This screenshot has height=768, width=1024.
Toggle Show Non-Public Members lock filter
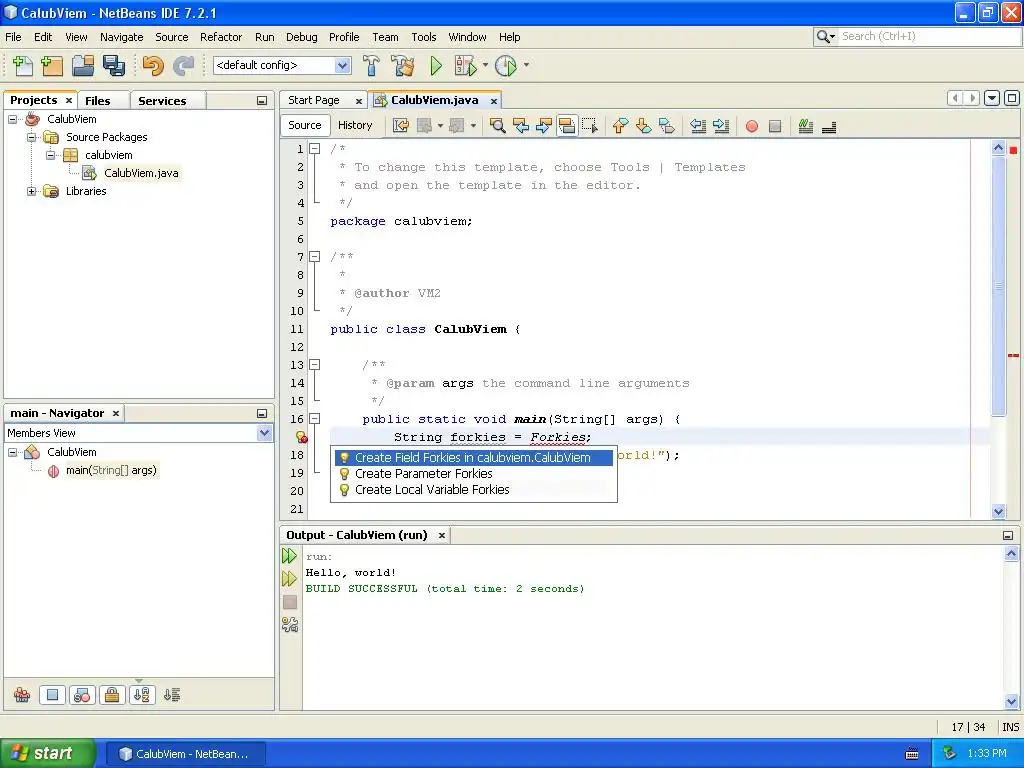tap(112, 695)
